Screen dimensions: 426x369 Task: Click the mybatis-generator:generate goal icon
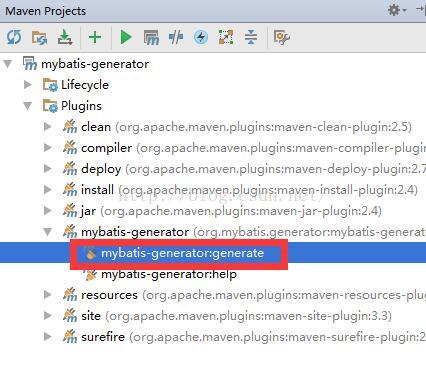(90, 253)
